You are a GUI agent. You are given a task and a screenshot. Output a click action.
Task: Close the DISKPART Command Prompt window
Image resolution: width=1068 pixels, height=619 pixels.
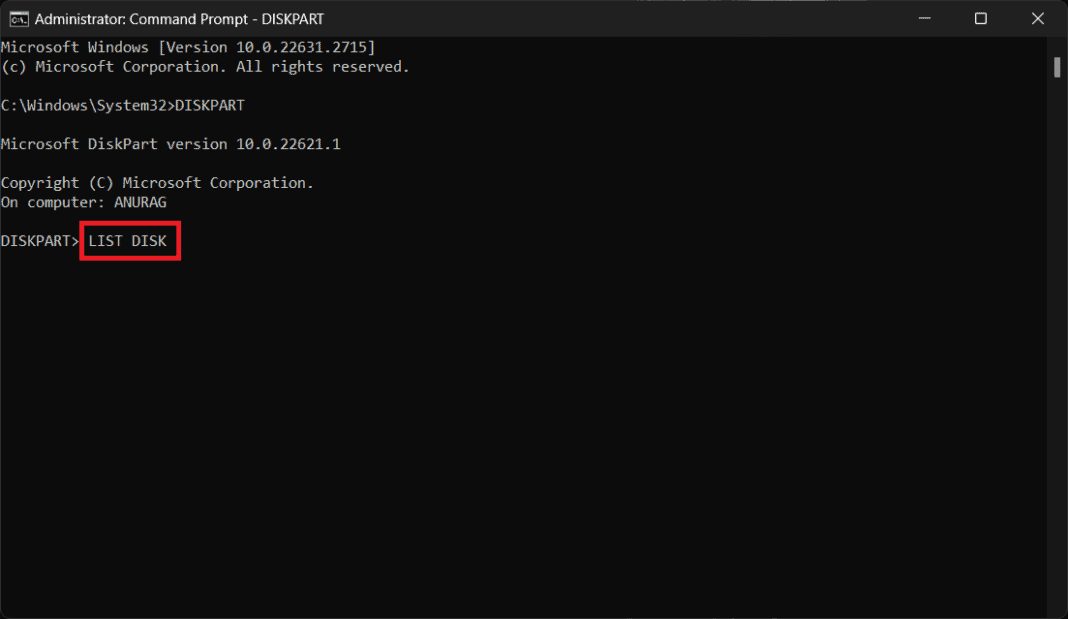point(1037,19)
